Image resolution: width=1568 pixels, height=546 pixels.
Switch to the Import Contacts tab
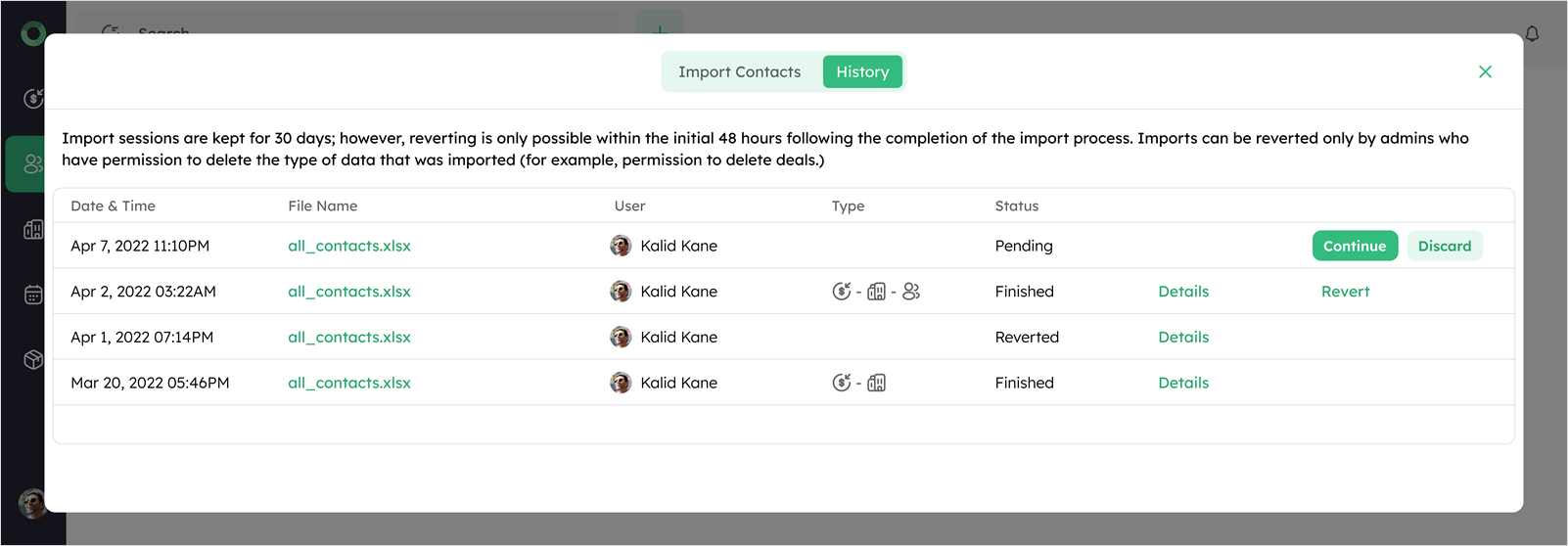click(x=740, y=72)
